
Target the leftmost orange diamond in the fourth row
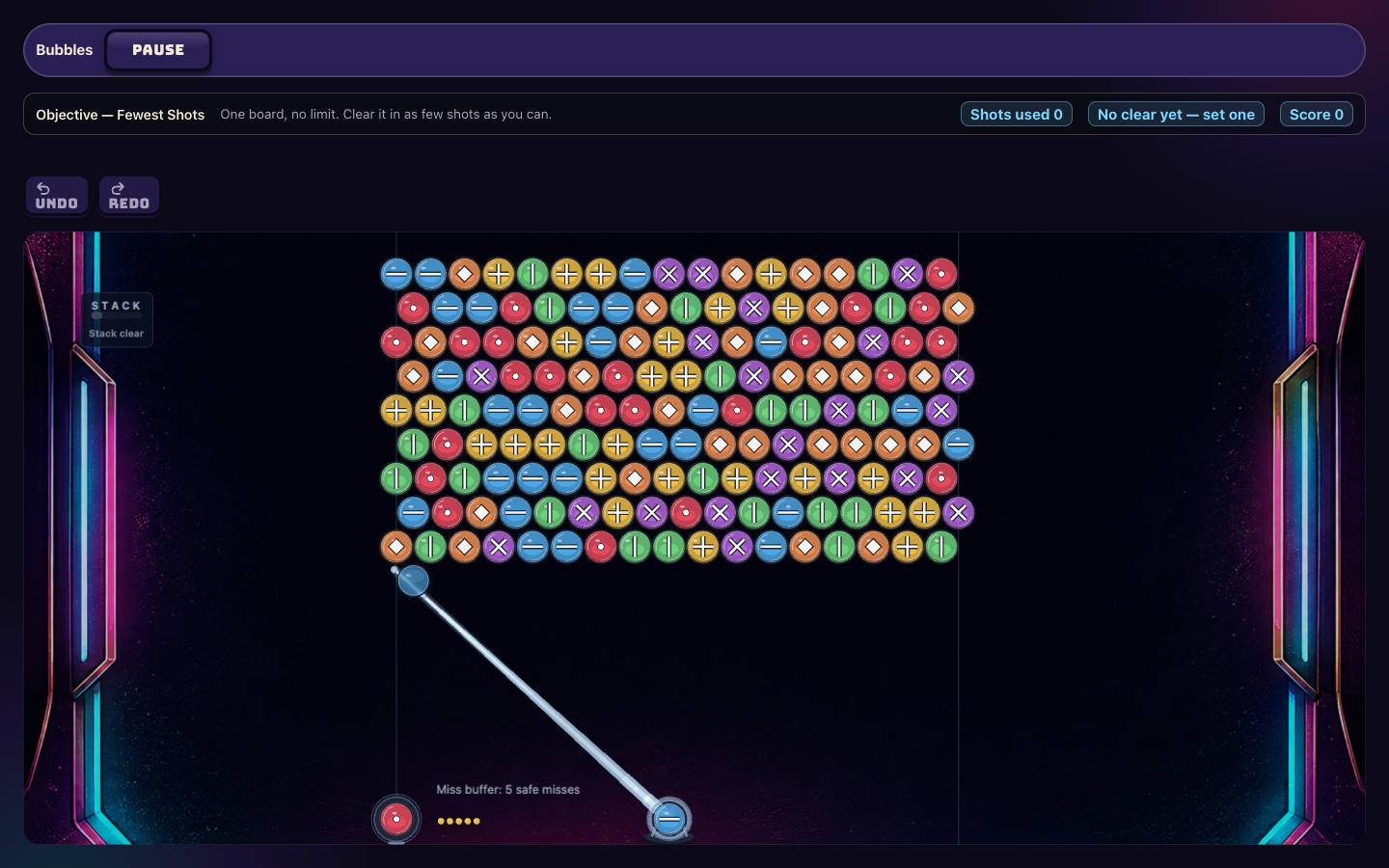pyautogui.click(x=413, y=376)
